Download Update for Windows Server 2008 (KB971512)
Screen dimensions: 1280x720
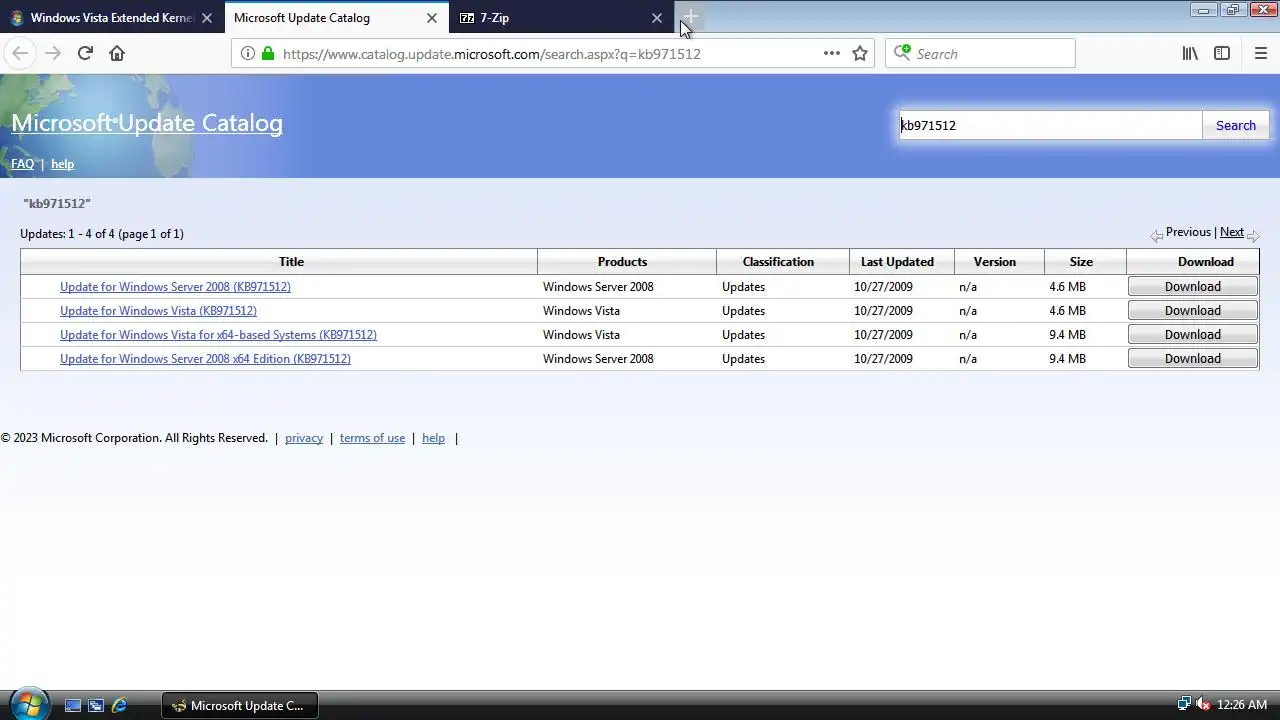pyautogui.click(x=1192, y=287)
